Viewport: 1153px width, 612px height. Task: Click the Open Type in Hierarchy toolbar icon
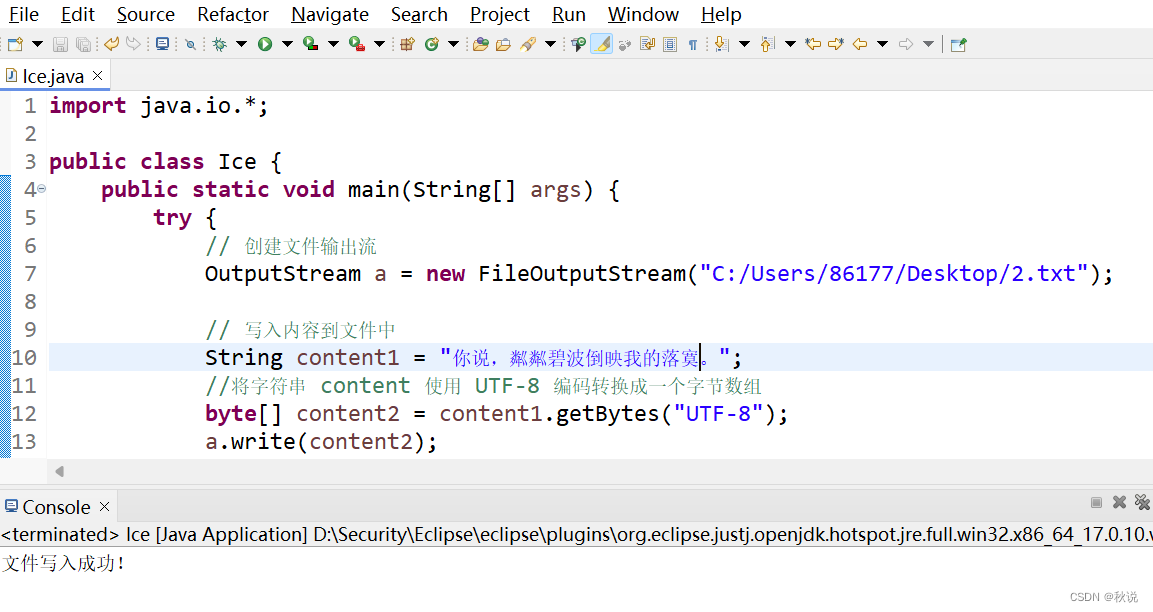(579, 45)
